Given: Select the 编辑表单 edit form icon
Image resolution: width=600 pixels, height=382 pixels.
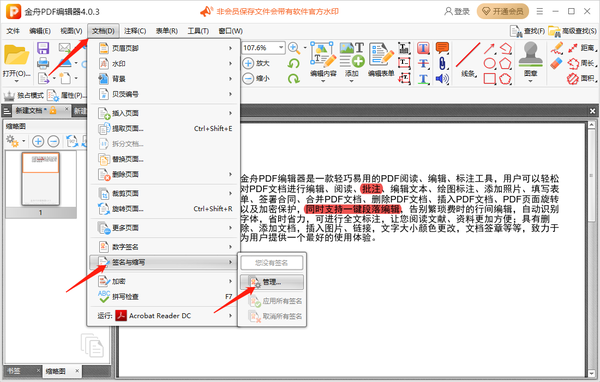Looking at the screenshot, I should coord(381,55).
